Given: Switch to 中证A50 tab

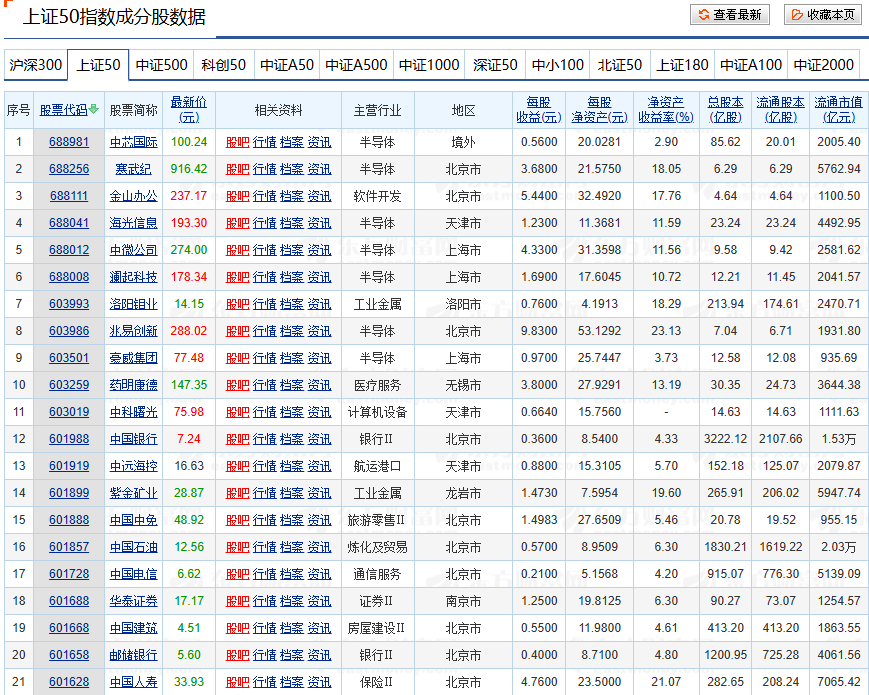Looking at the screenshot, I should [287, 65].
